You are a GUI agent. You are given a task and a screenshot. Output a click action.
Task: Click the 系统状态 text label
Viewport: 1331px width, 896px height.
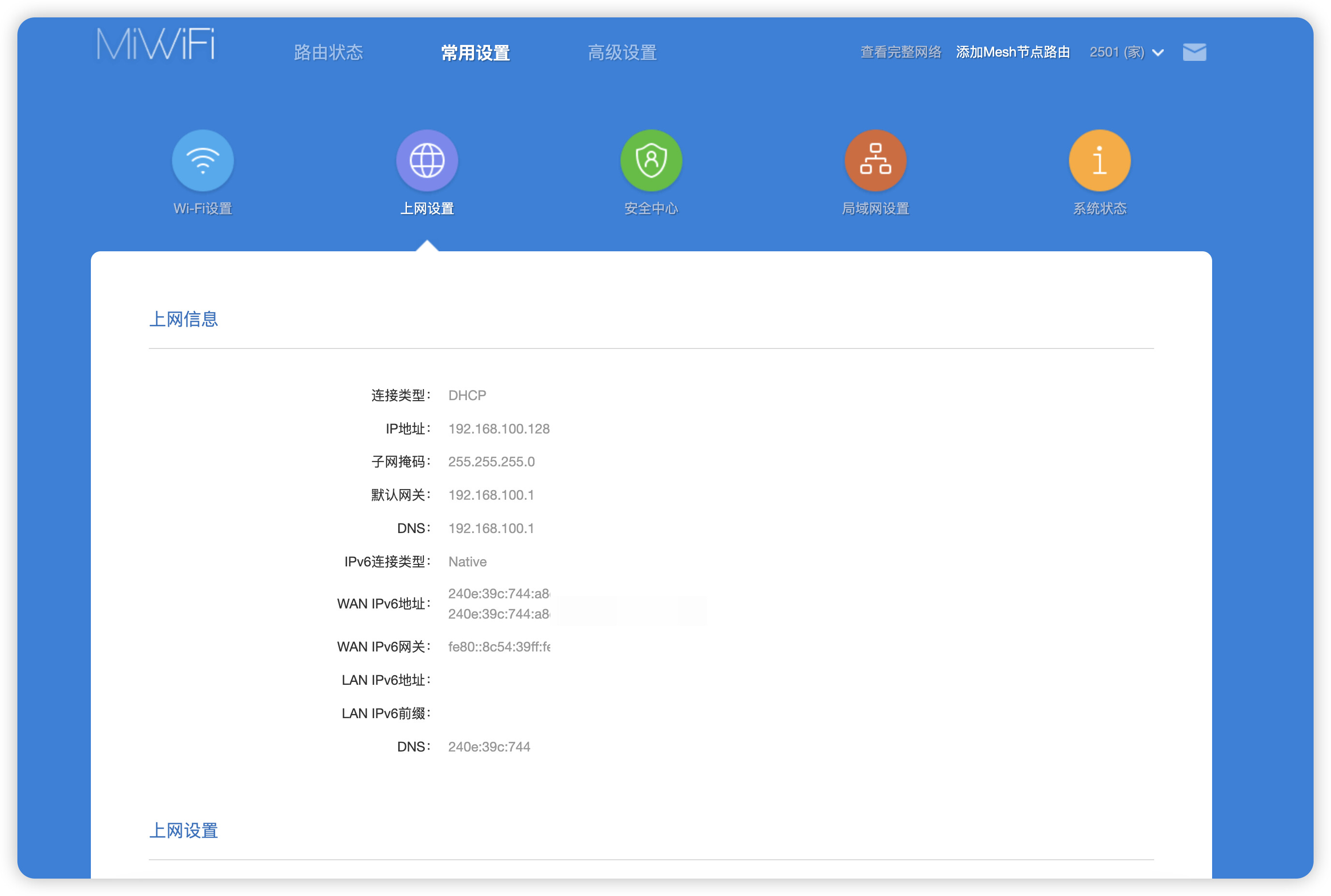(x=1099, y=209)
